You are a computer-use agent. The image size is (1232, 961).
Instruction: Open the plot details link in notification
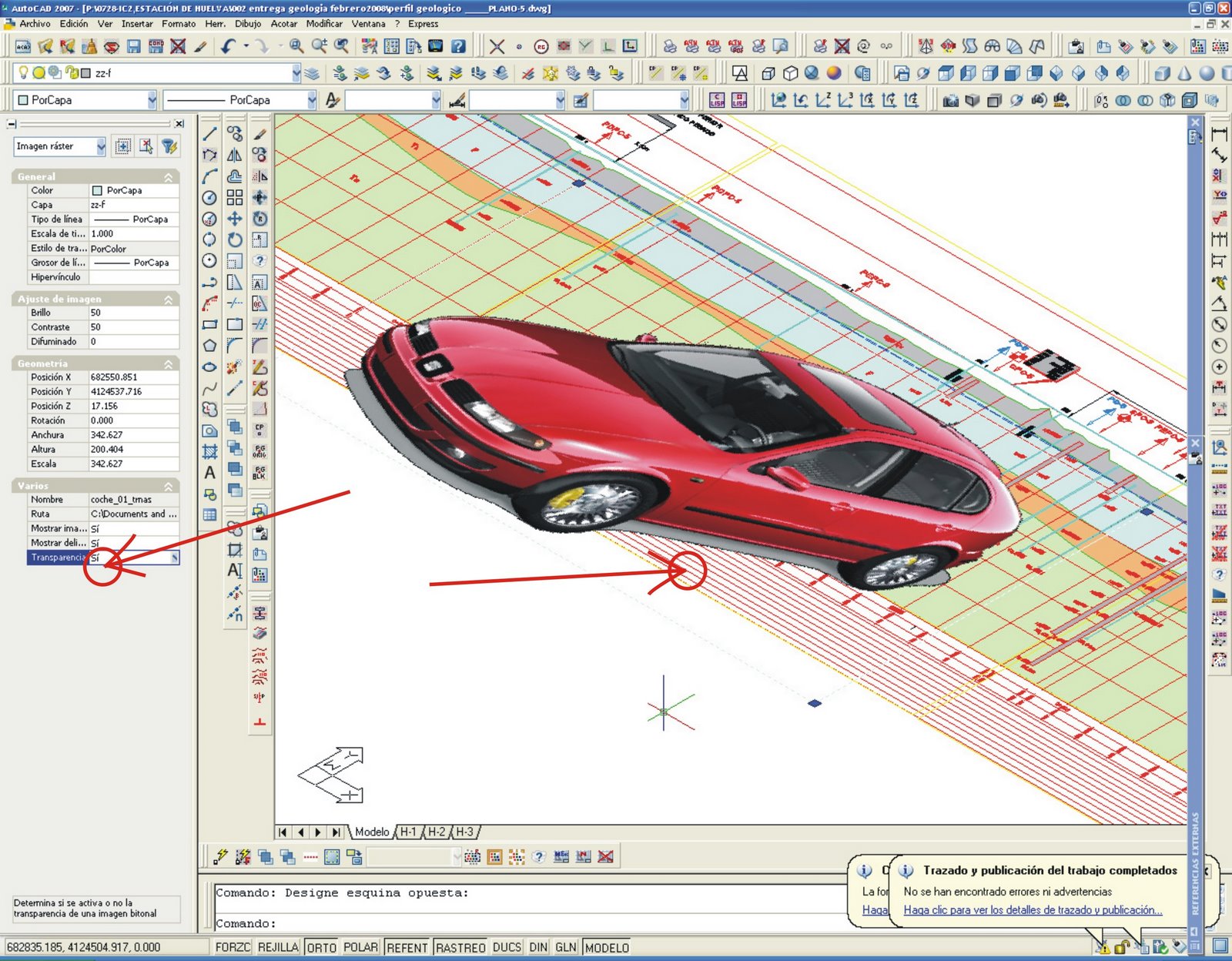1033,910
